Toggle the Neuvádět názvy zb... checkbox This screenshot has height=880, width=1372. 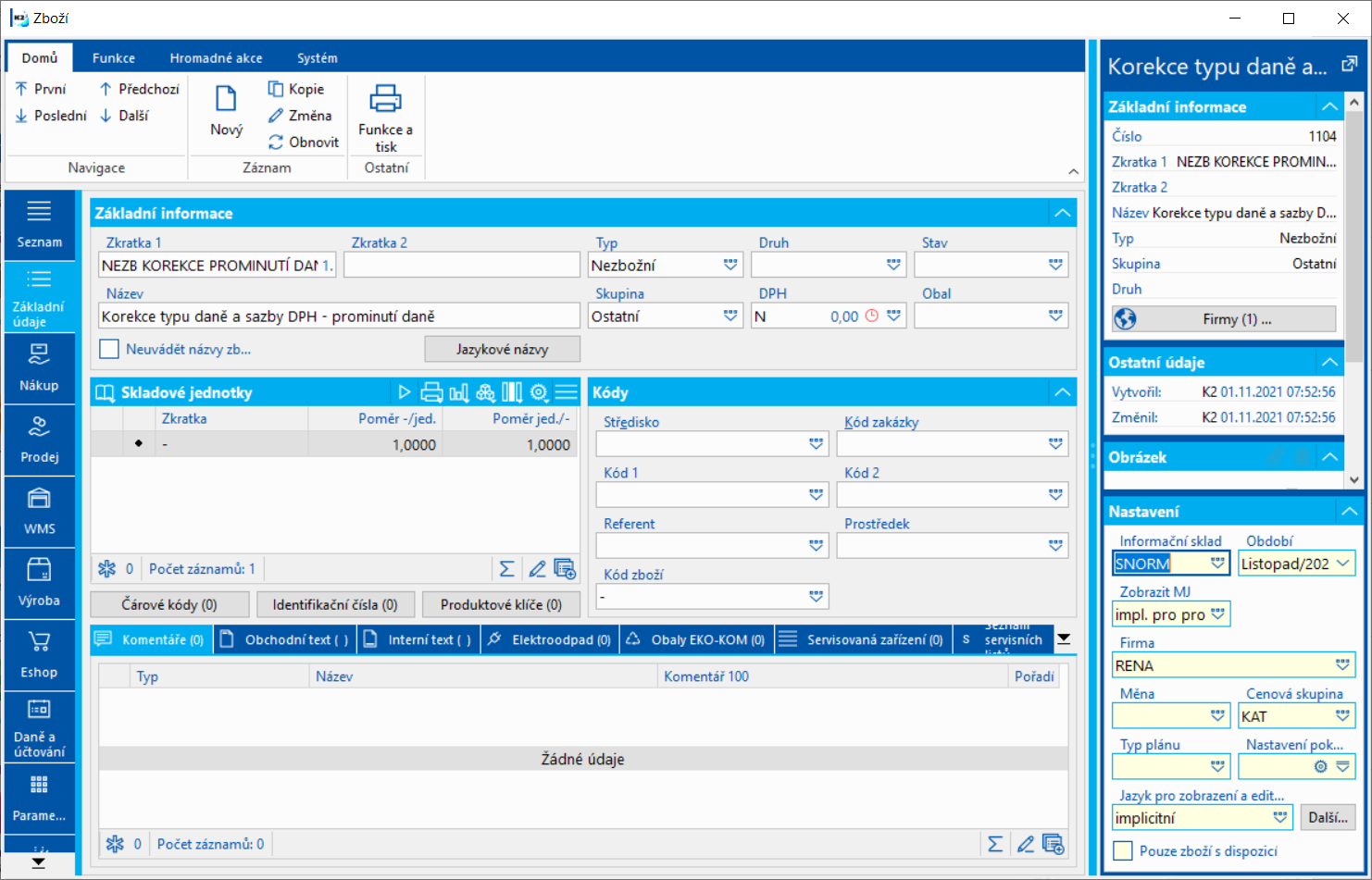coord(109,349)
